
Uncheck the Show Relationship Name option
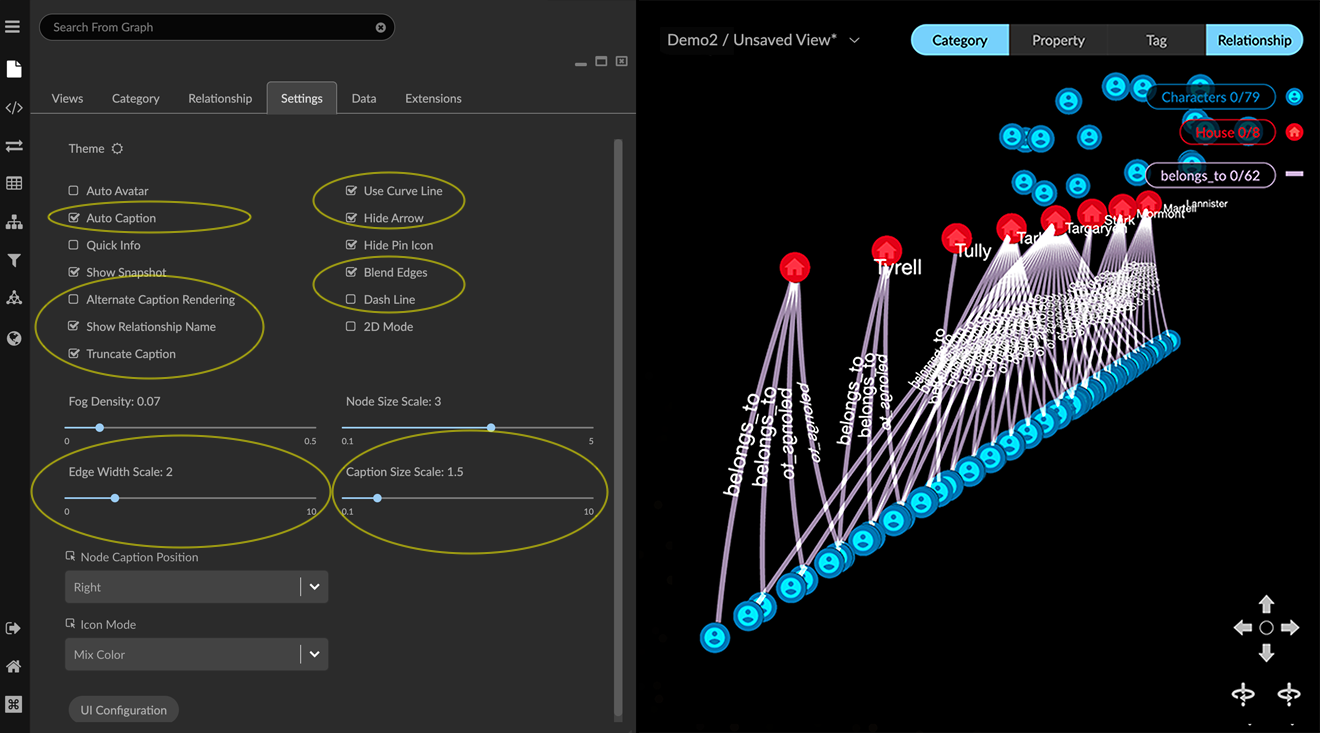[x=73, y=327]
